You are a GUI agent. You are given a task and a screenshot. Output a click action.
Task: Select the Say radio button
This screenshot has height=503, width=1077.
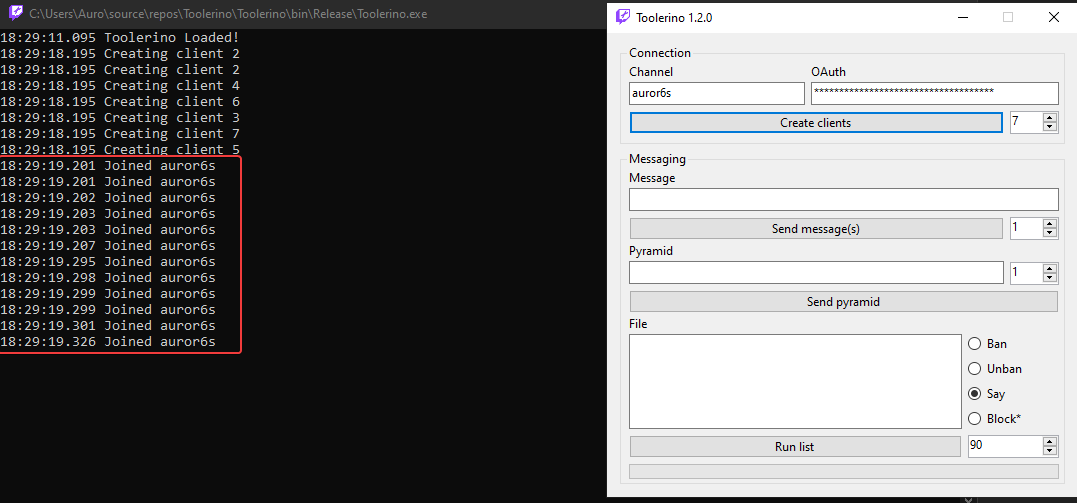[974, 394]
